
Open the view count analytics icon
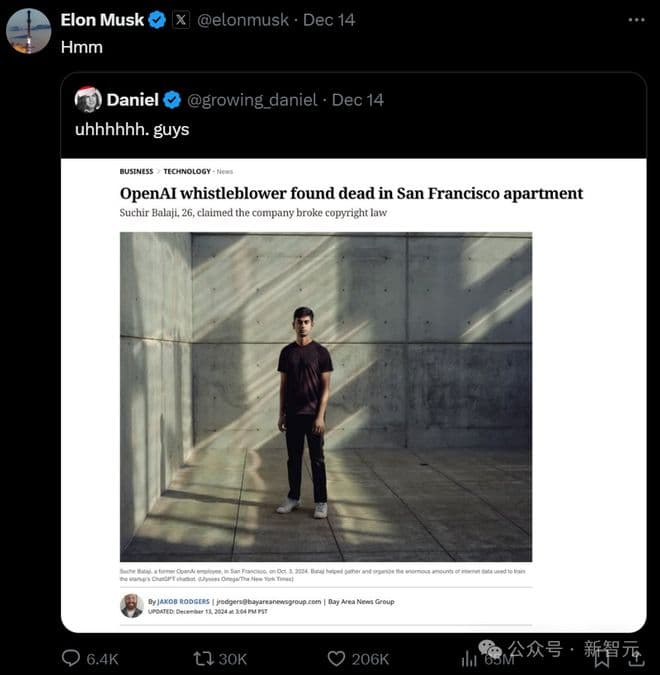click(469, 658)
